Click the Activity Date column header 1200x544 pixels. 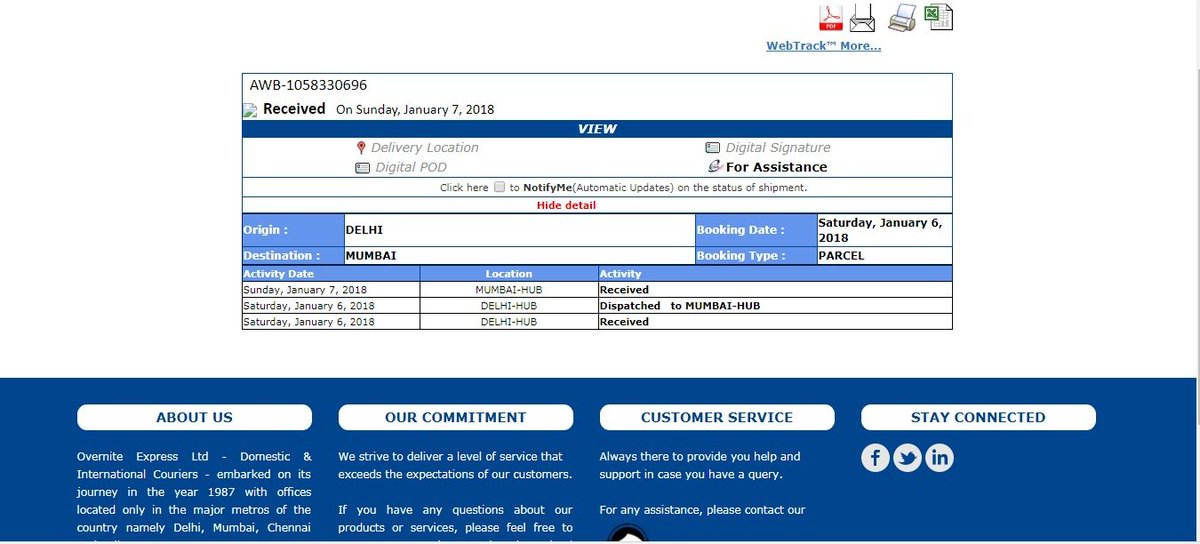pyautogui.click(x=331, y=273)
